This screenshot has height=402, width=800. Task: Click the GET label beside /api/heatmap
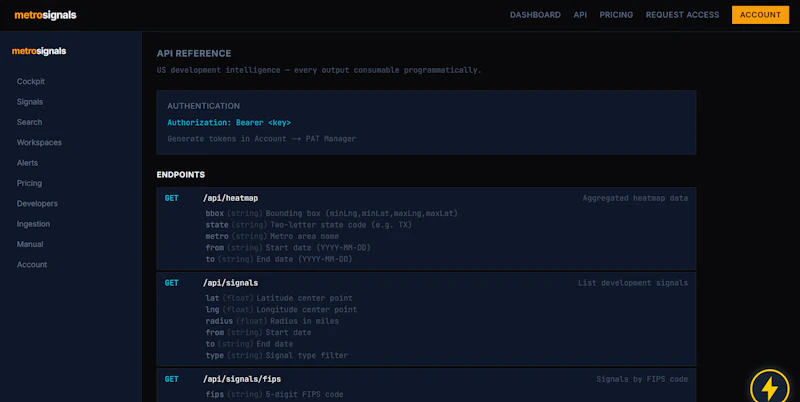coord(171,198)
